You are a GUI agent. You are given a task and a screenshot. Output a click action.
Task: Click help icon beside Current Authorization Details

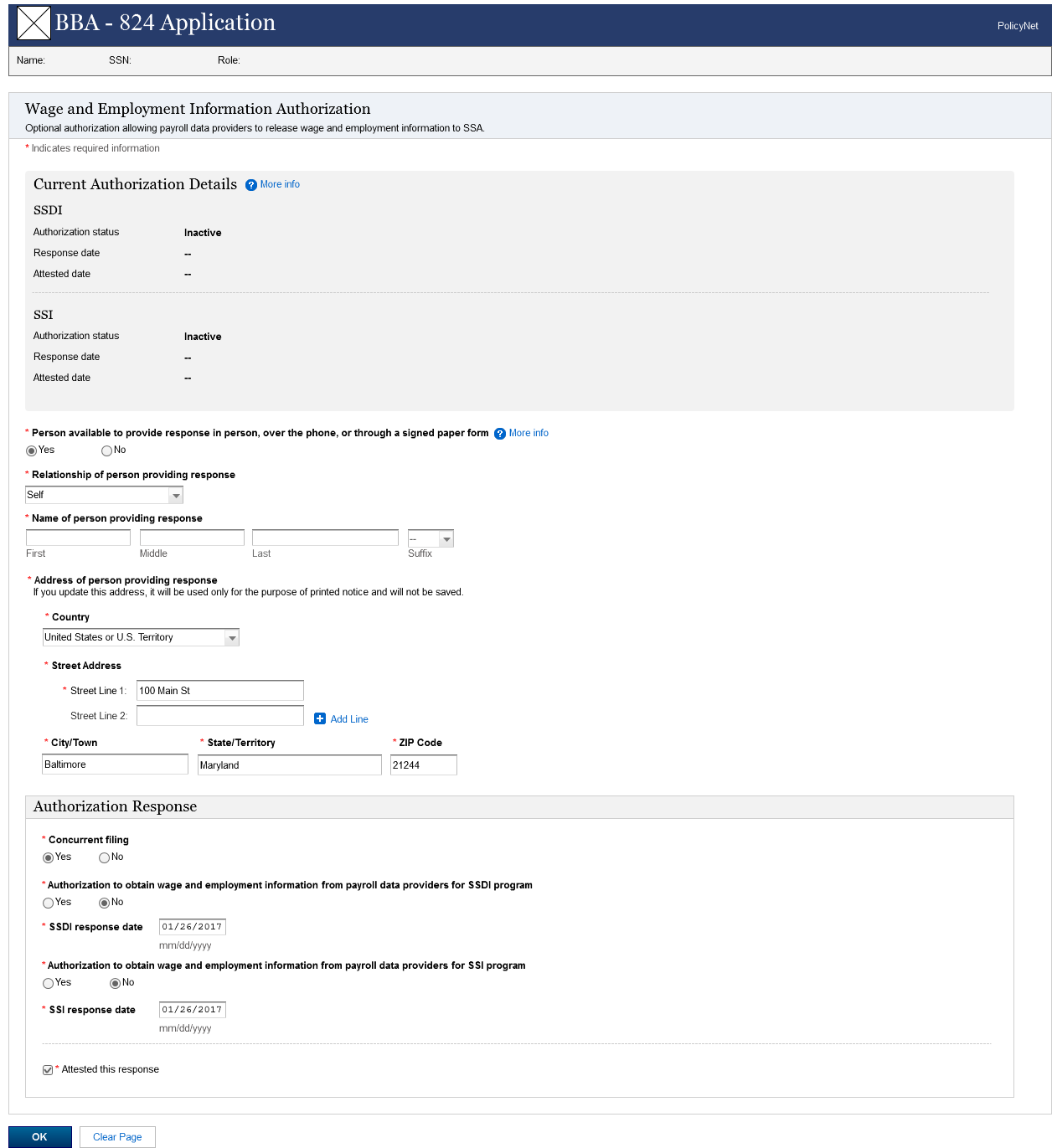251,185
